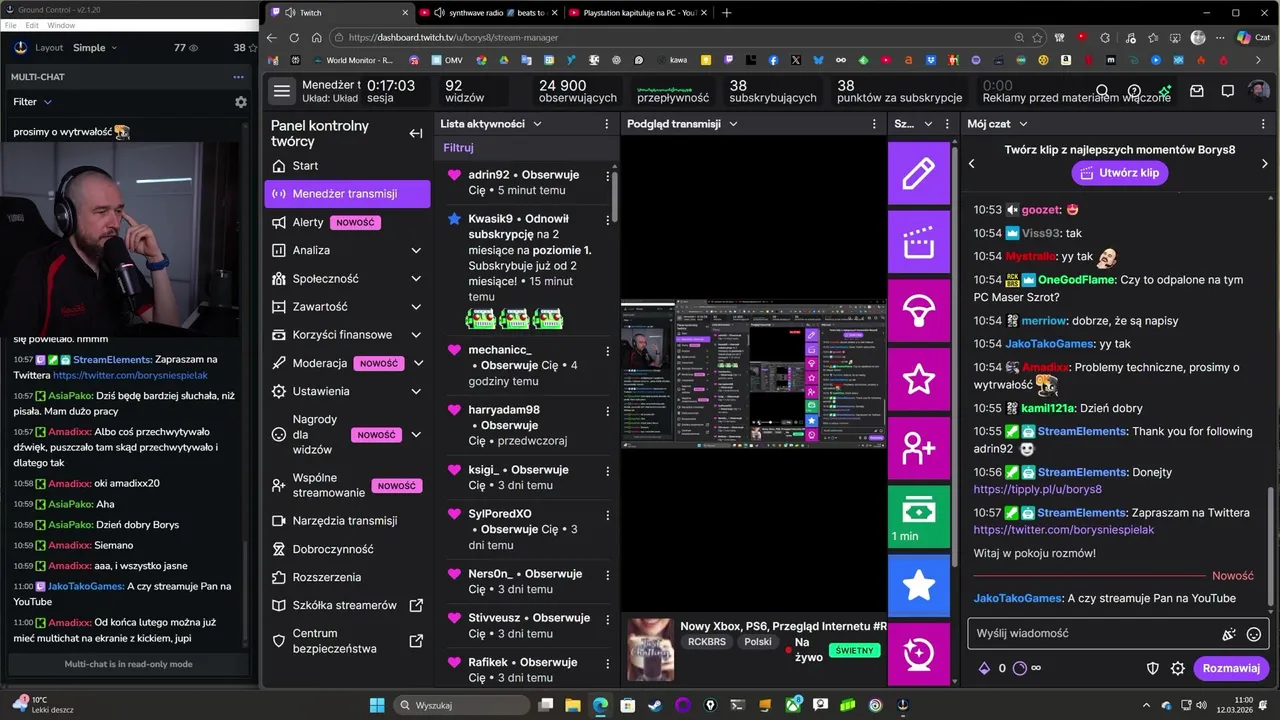Open Ground Control multi-chat settings gear
The image size is (1280, 720).
pos(240,102)
